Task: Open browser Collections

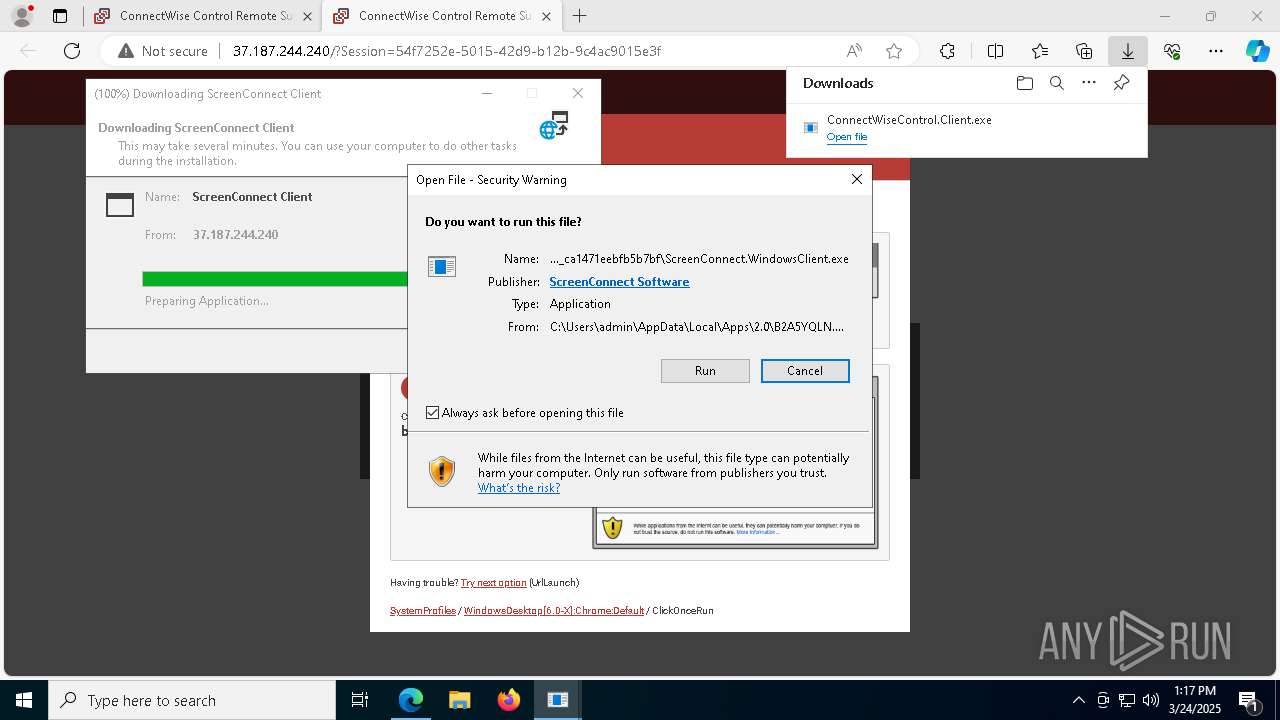Action: point(1084,51)
